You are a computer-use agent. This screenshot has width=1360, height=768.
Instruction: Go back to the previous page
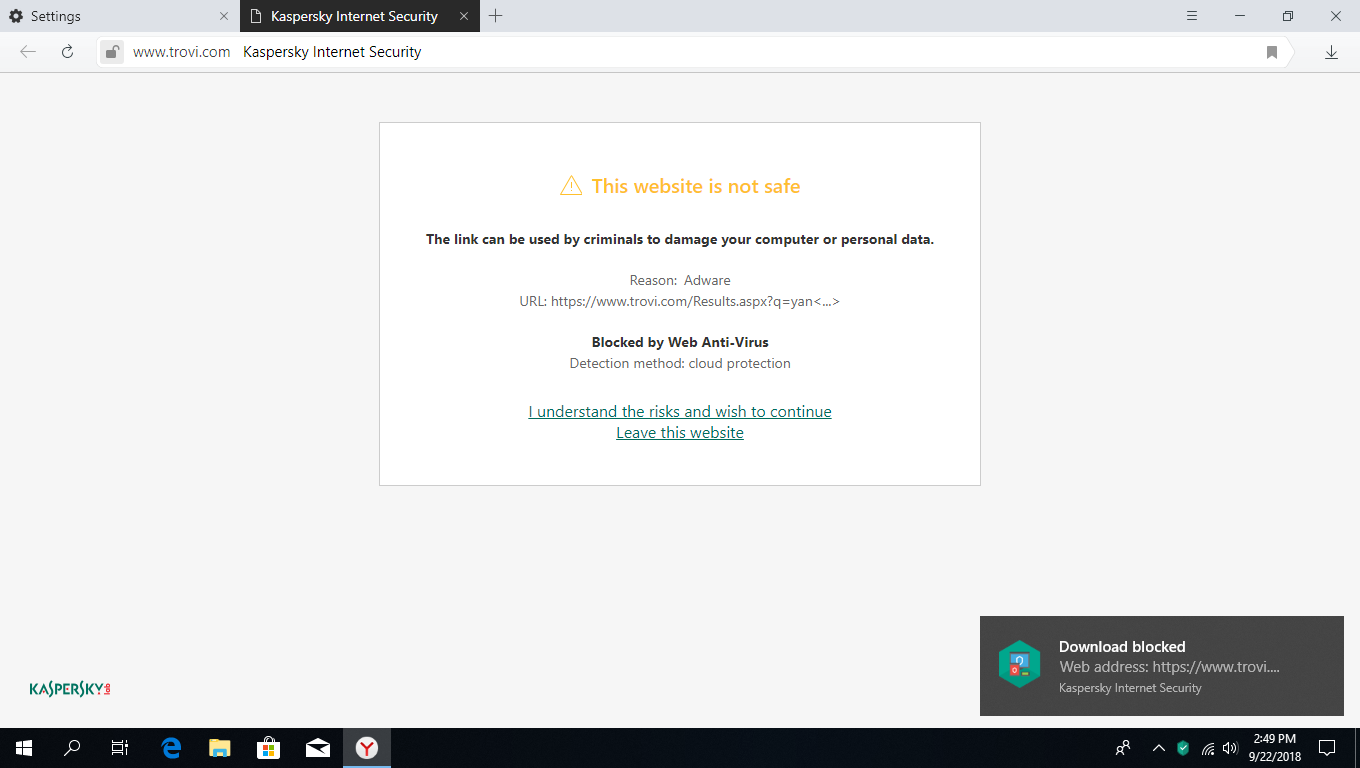pyautogui.click(x=28, y=52)
